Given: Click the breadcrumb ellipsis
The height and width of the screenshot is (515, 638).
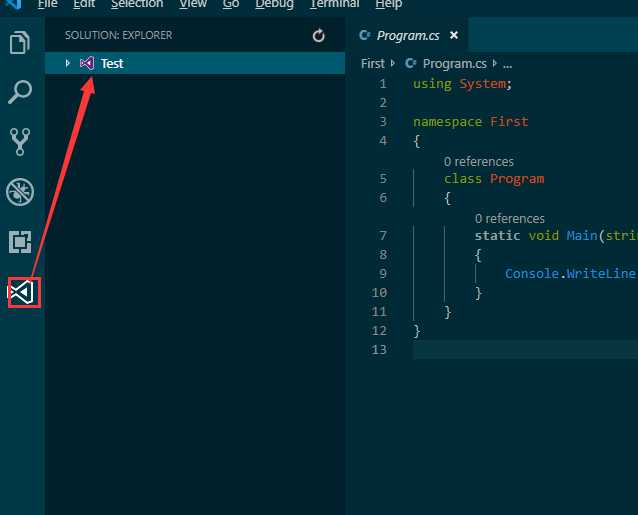Looking at the screenshot, I should click(507, 64).
